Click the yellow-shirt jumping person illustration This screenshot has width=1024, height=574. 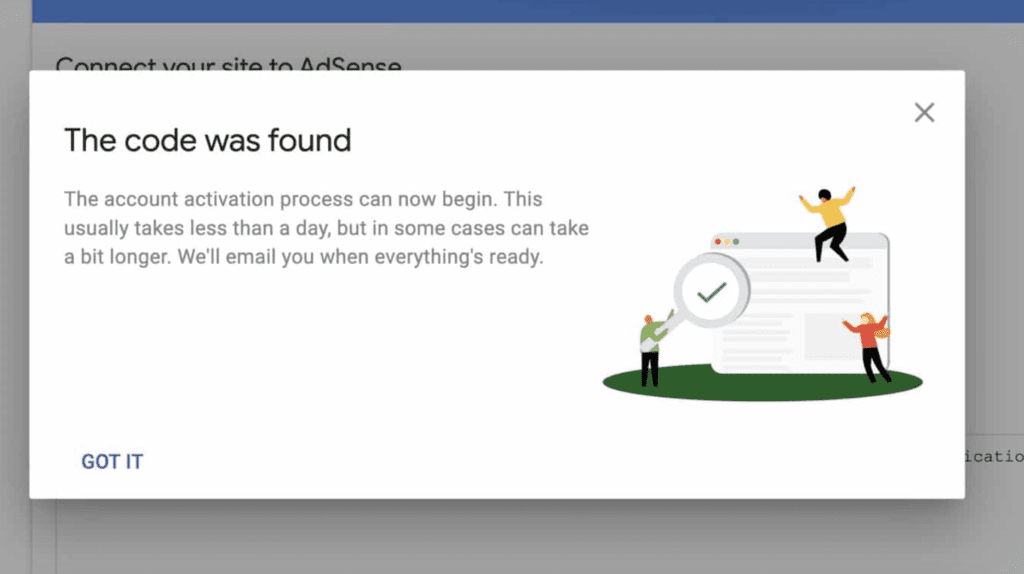pyautogui.click(x=828, y=224)
